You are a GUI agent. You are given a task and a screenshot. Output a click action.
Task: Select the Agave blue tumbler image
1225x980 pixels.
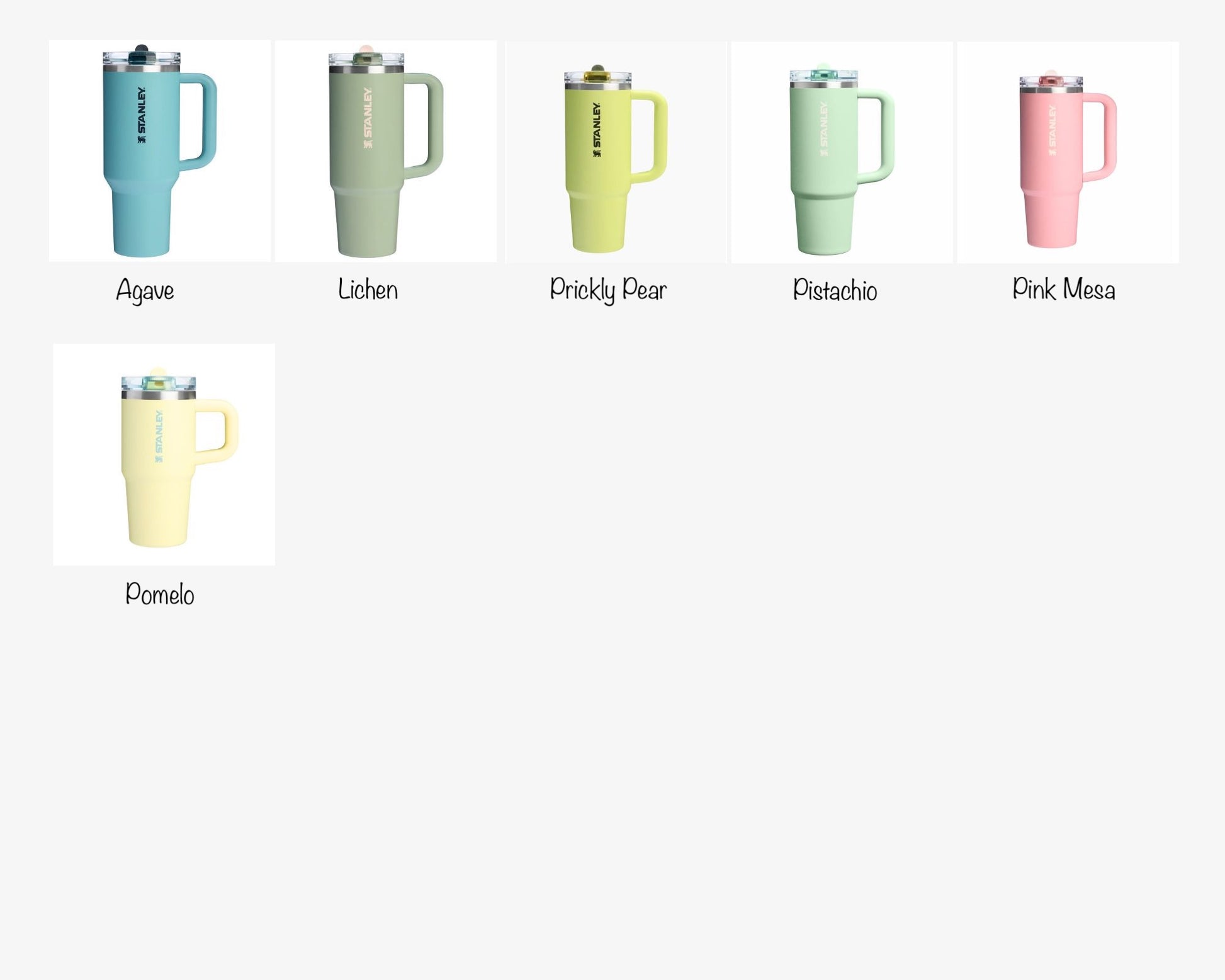click(x=160, y=150)
